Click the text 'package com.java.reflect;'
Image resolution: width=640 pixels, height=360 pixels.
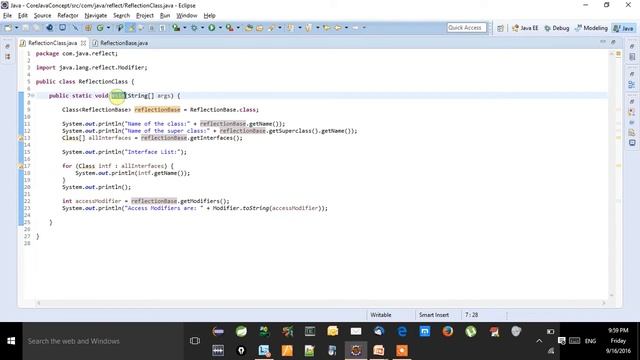[77, 53]
